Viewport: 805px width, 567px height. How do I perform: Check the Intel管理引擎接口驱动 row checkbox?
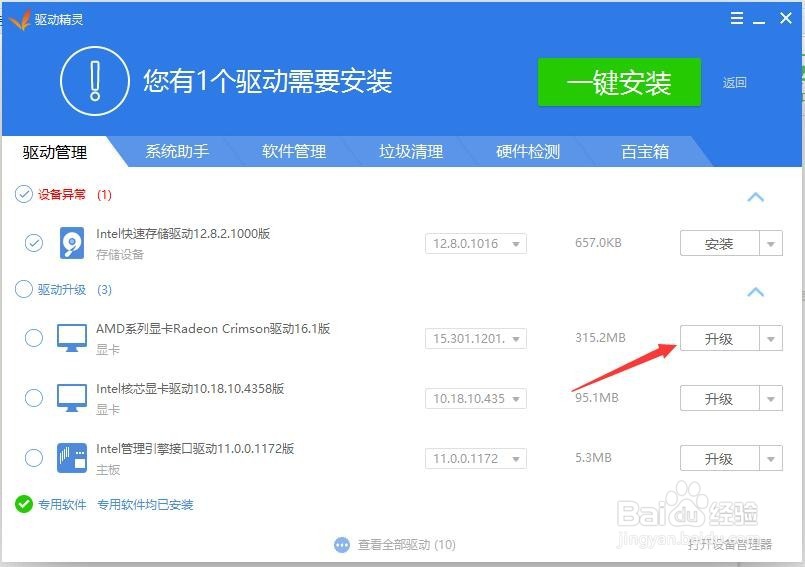[x=34, y=458]
